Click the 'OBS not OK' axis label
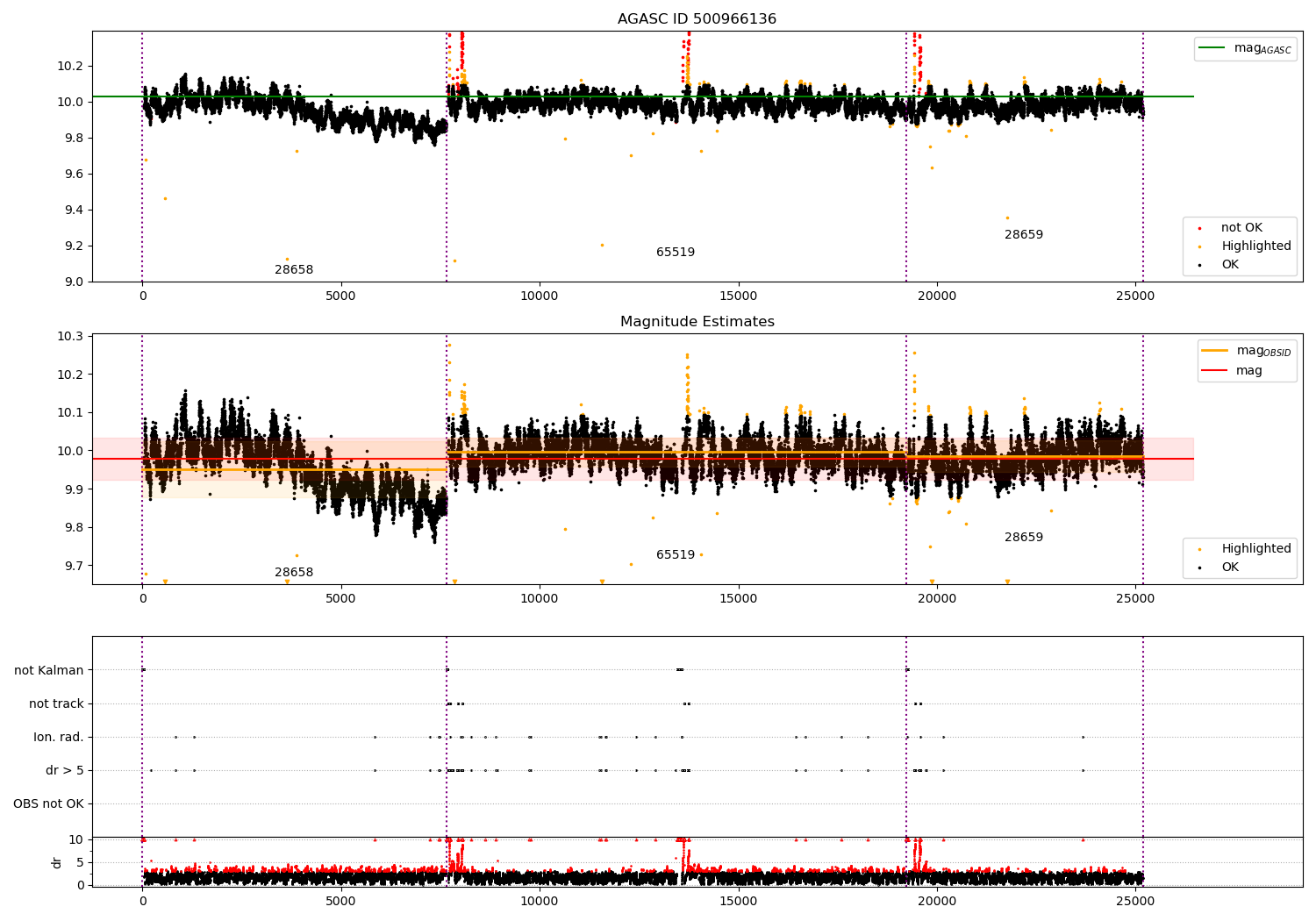 [48, 804]
